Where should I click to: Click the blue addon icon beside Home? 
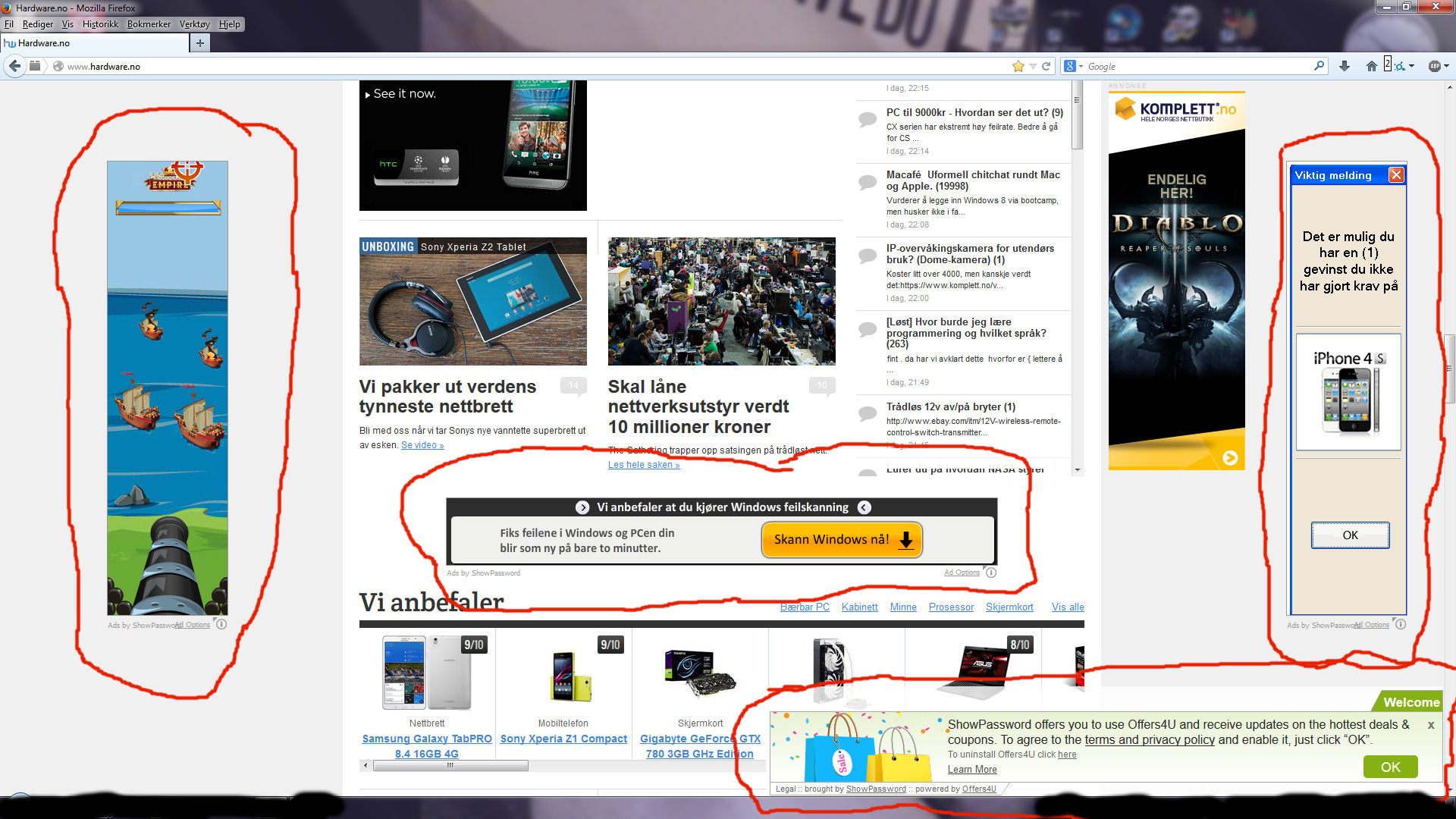(1400, 66)
